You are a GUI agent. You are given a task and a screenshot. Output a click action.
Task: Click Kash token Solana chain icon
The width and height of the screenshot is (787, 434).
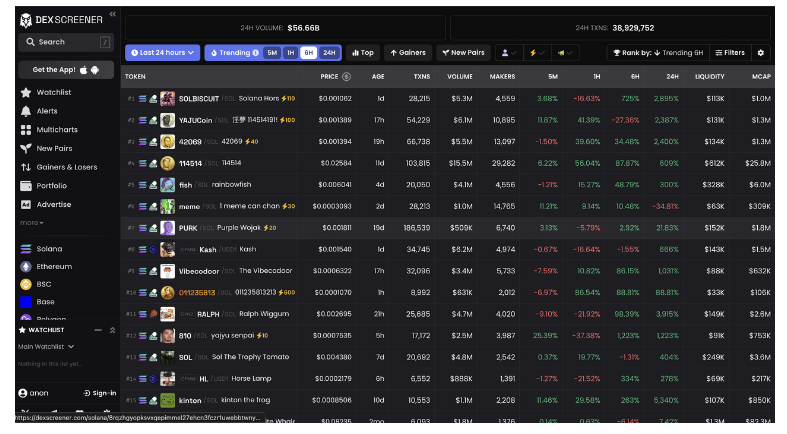(143, 249)
